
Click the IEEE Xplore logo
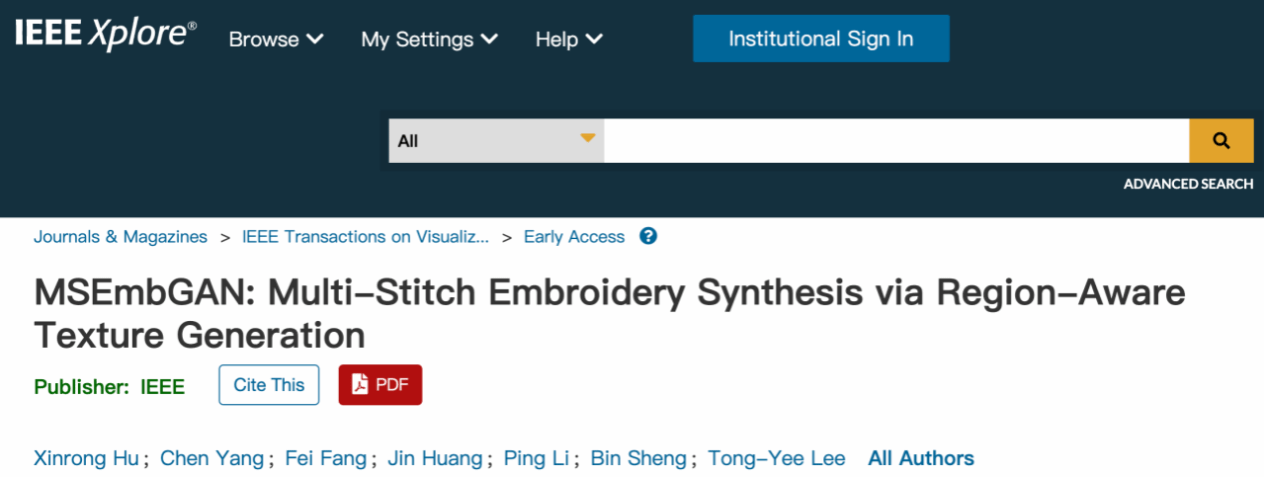105,36
